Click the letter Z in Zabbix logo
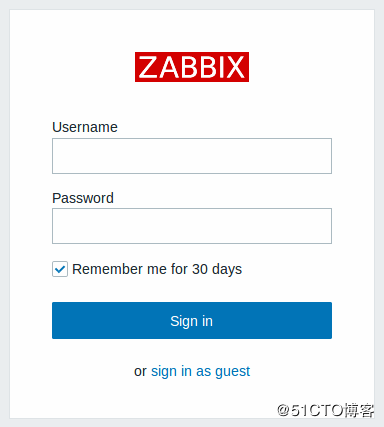 [148, 67]
